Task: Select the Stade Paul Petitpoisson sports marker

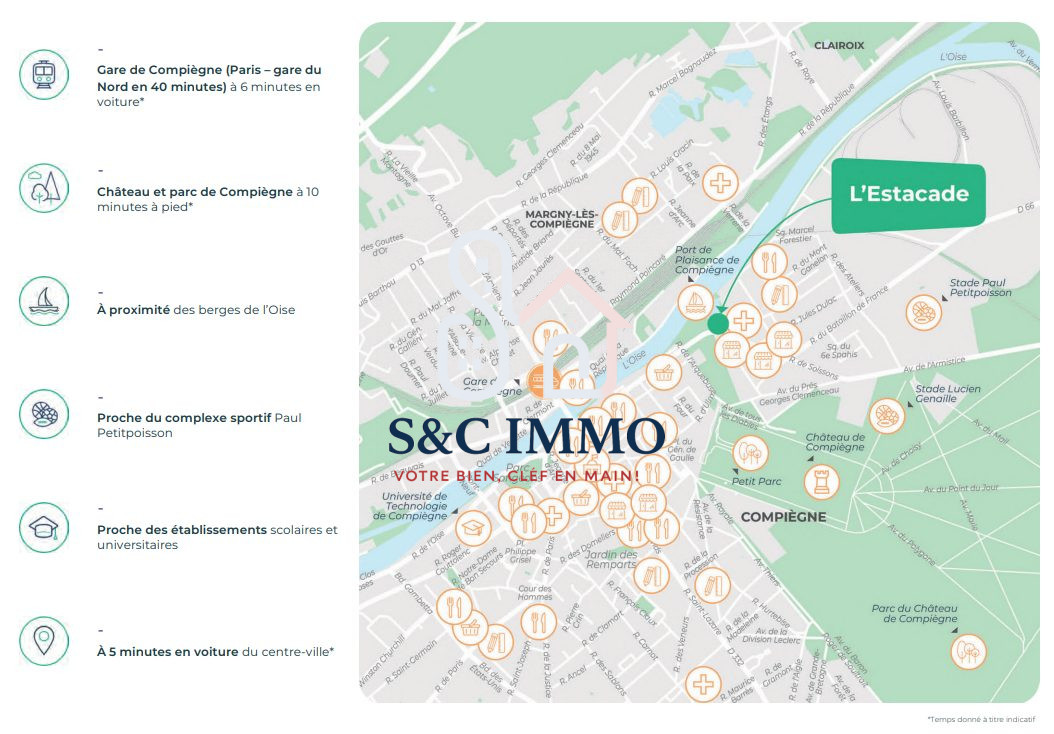Action: click(x=924, y=313)
